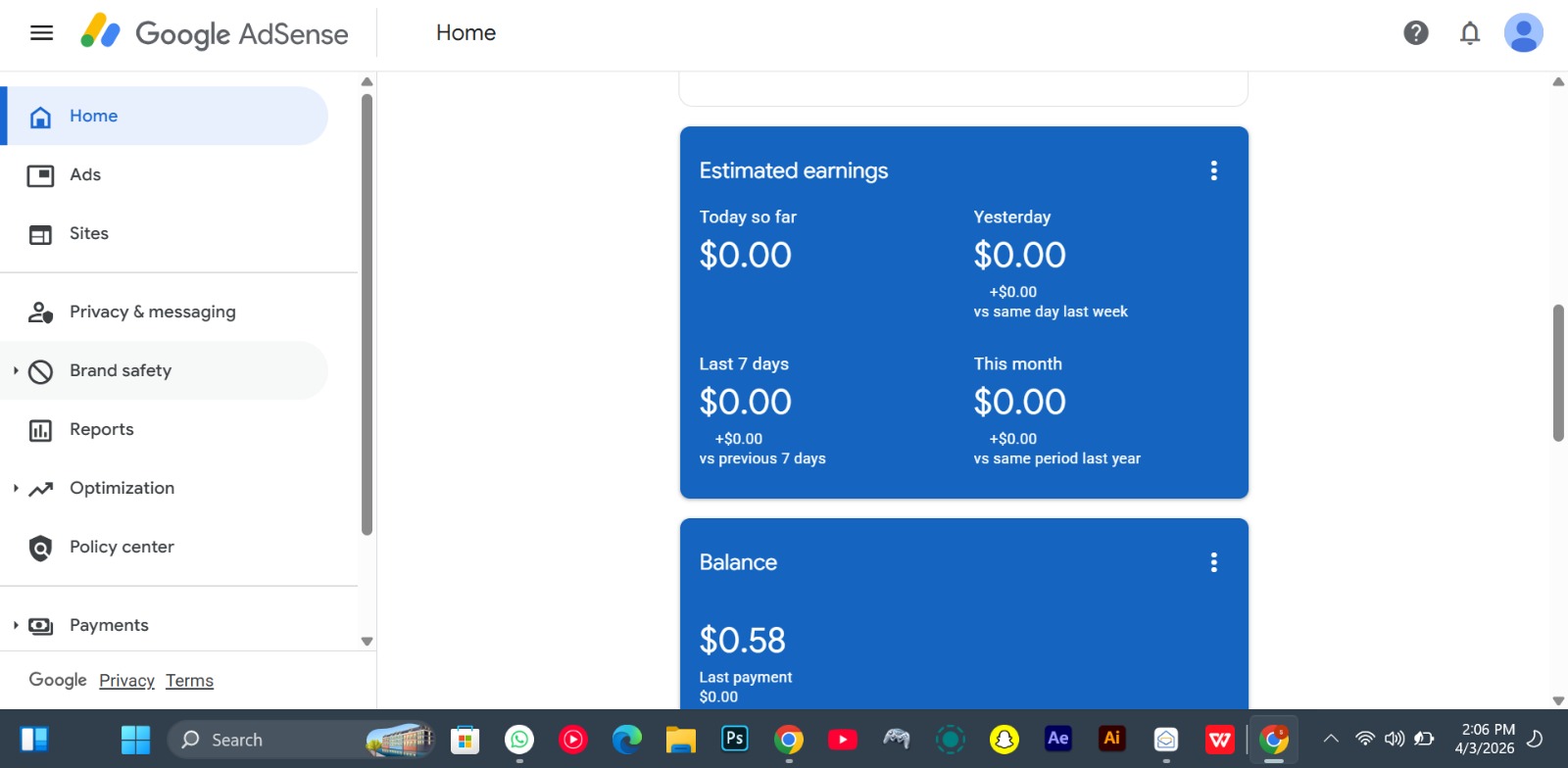The width and height of the screenshot is (1568, 768).
Task: Expand the Brand safety submenu arrow
Action: [16, 370]
